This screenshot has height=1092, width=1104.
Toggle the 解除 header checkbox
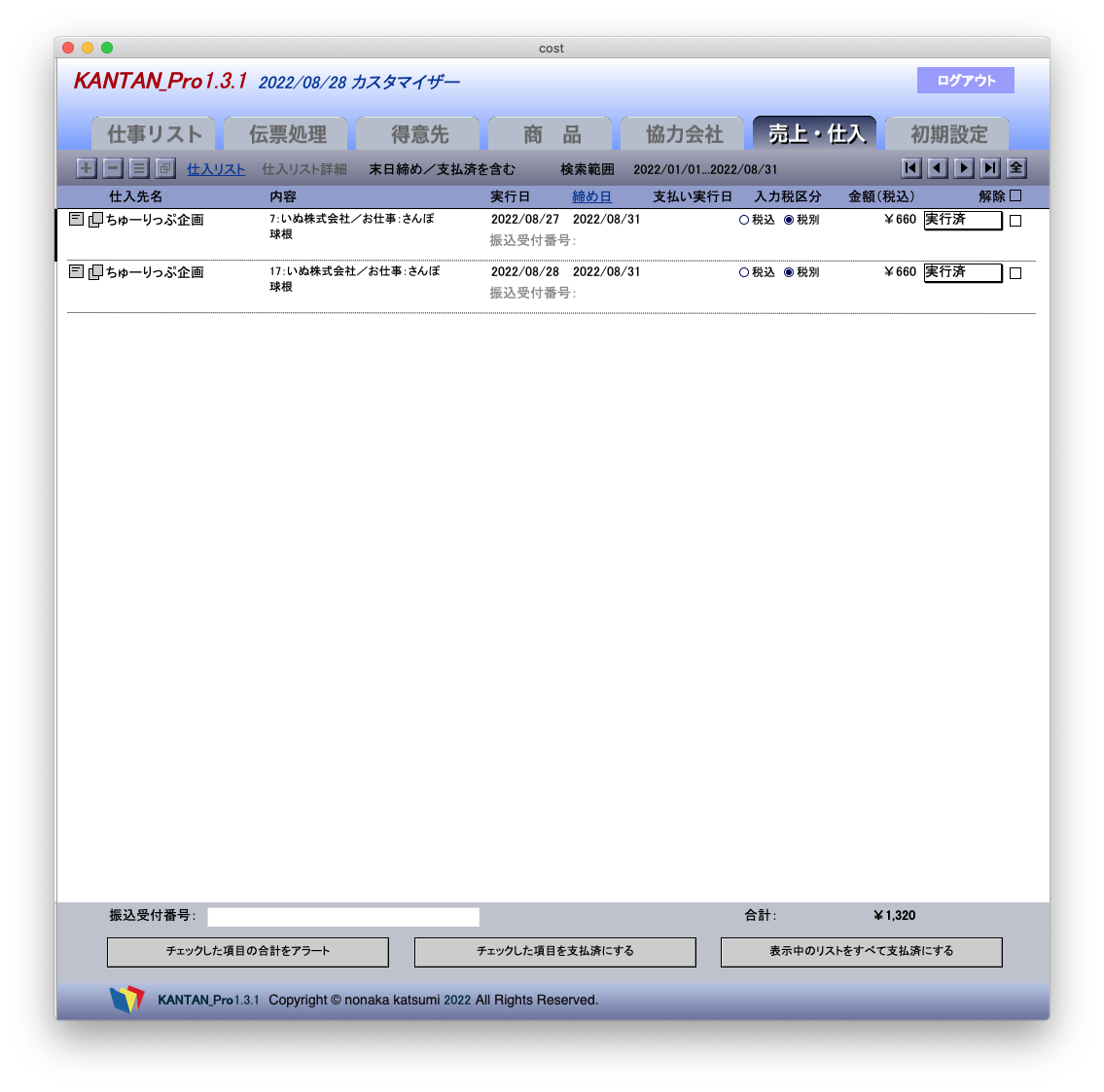click(1015, 195)
